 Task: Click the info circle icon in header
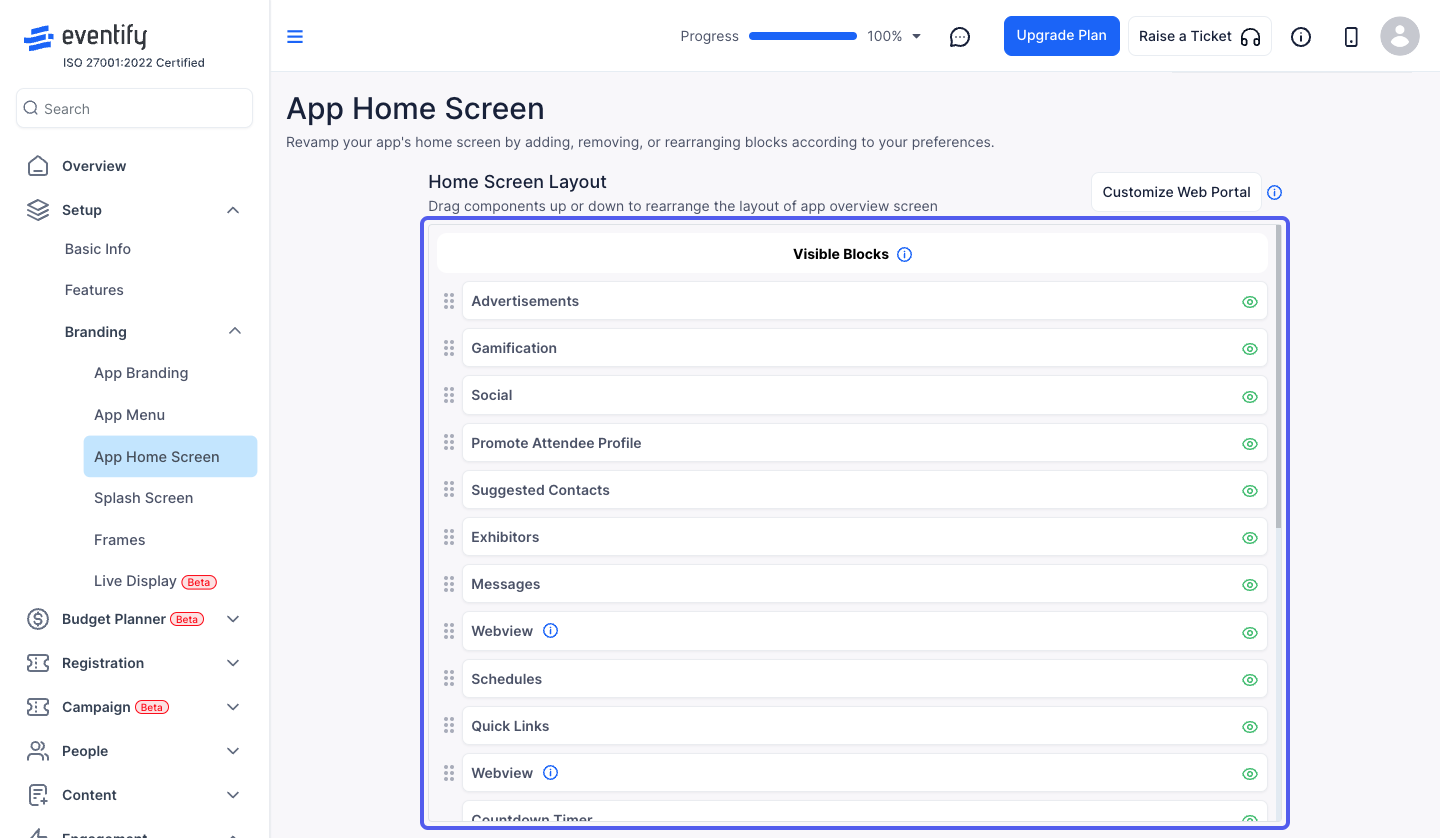point(1301,37)
